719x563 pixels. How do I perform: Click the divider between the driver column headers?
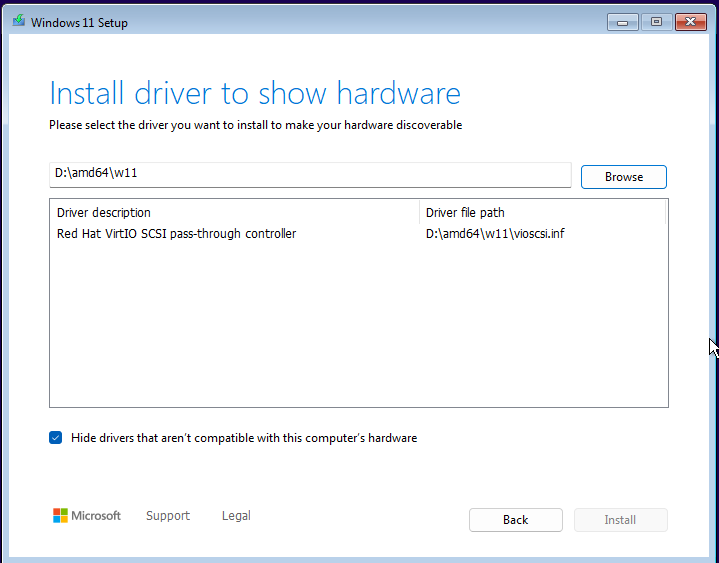click(419, 212)
